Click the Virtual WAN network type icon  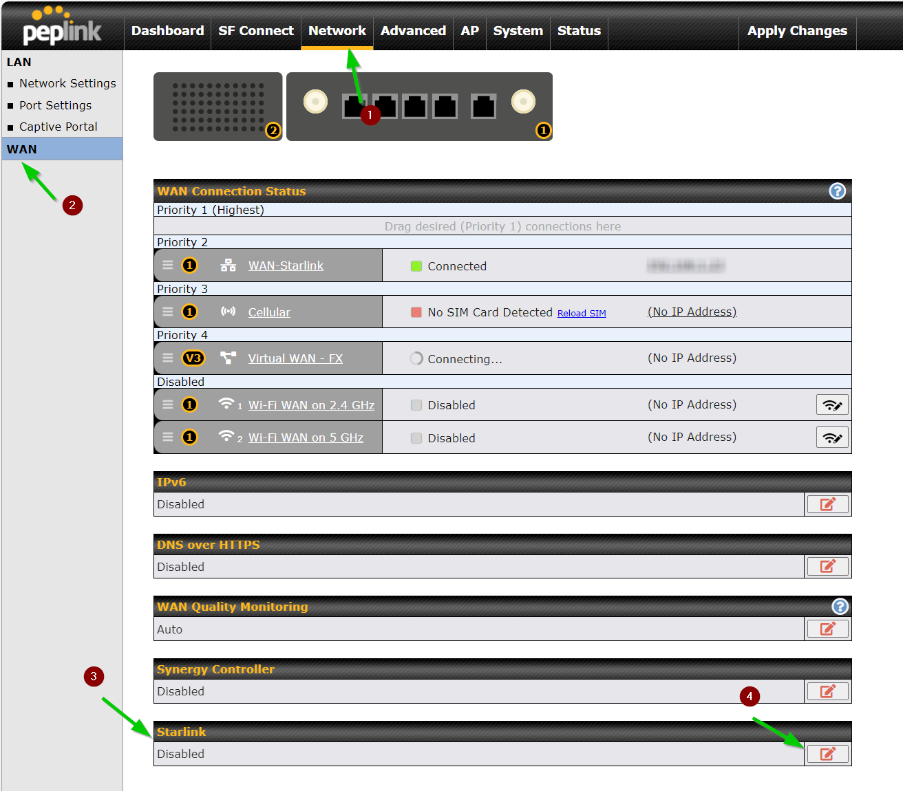228,358
